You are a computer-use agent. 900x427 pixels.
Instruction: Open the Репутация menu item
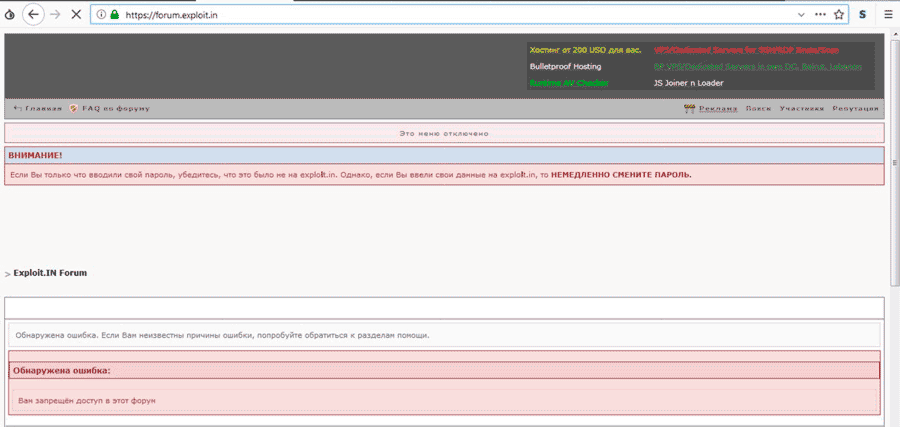[x=855, y=108]
